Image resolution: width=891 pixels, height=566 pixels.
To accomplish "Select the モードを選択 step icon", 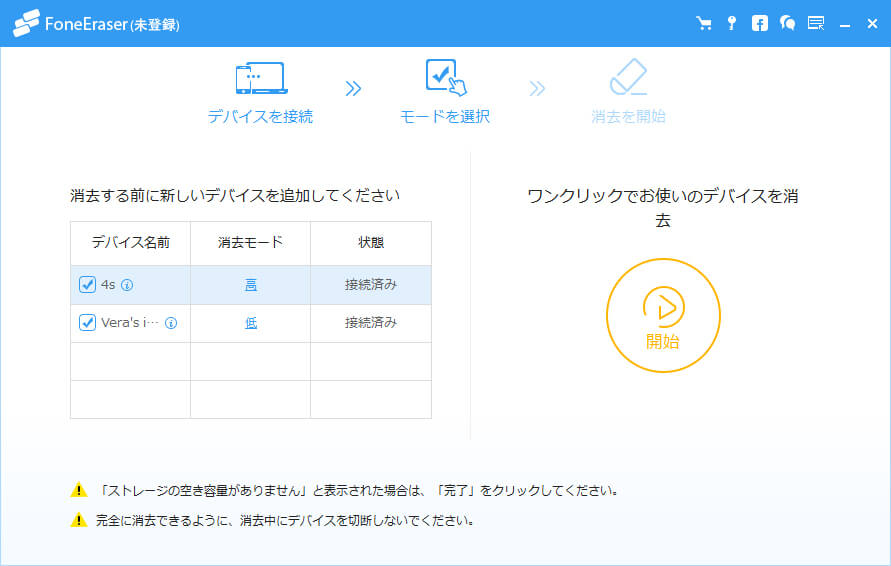I will tap(446, 77).
